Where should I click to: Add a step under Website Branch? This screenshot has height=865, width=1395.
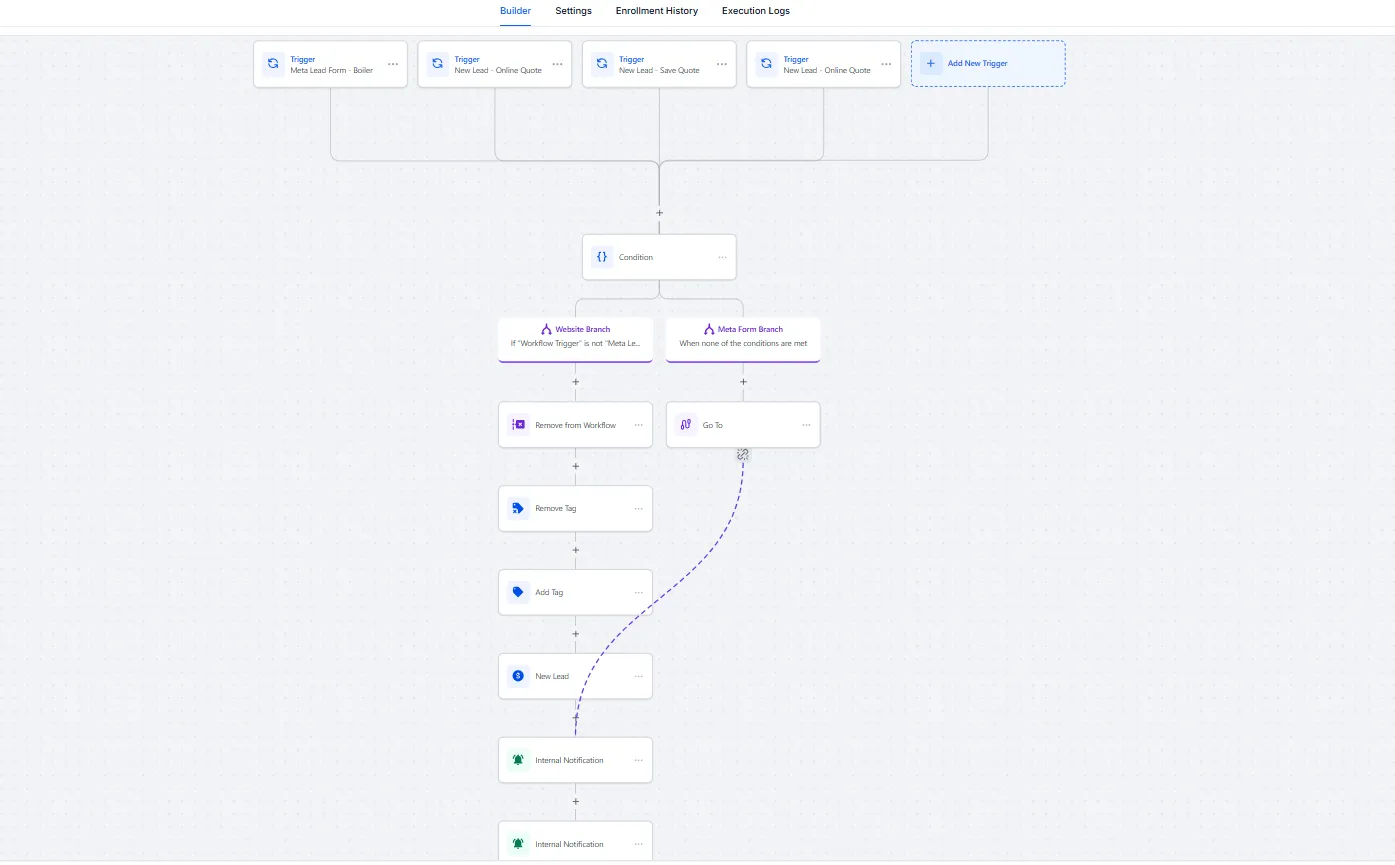coord(576,381)
